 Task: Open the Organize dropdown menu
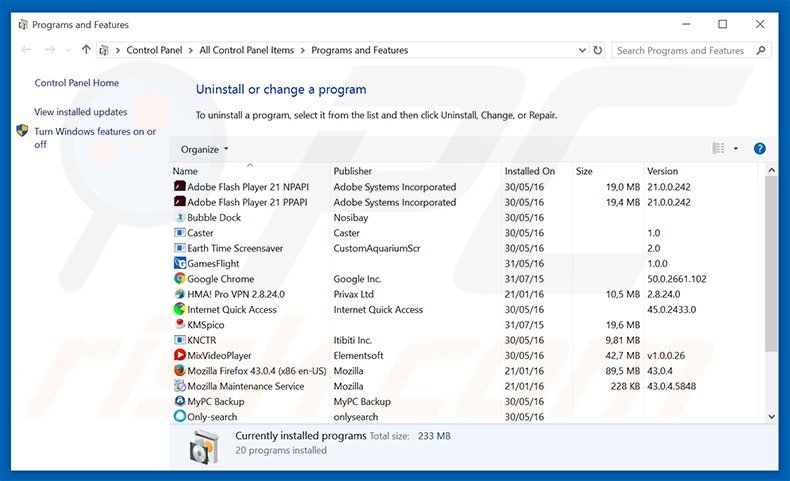point(205,150)
